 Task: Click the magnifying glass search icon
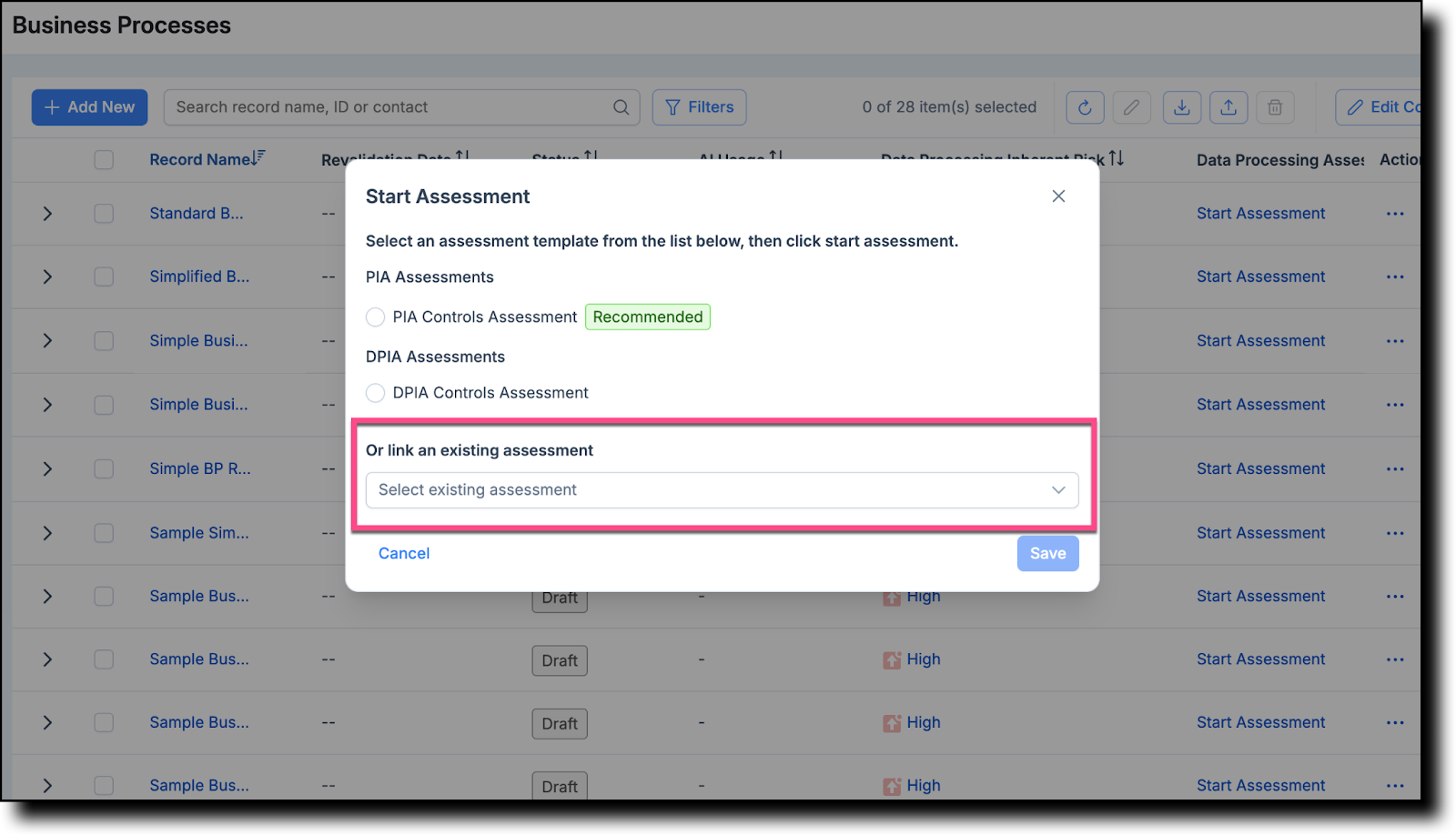(x=622, y=107)
